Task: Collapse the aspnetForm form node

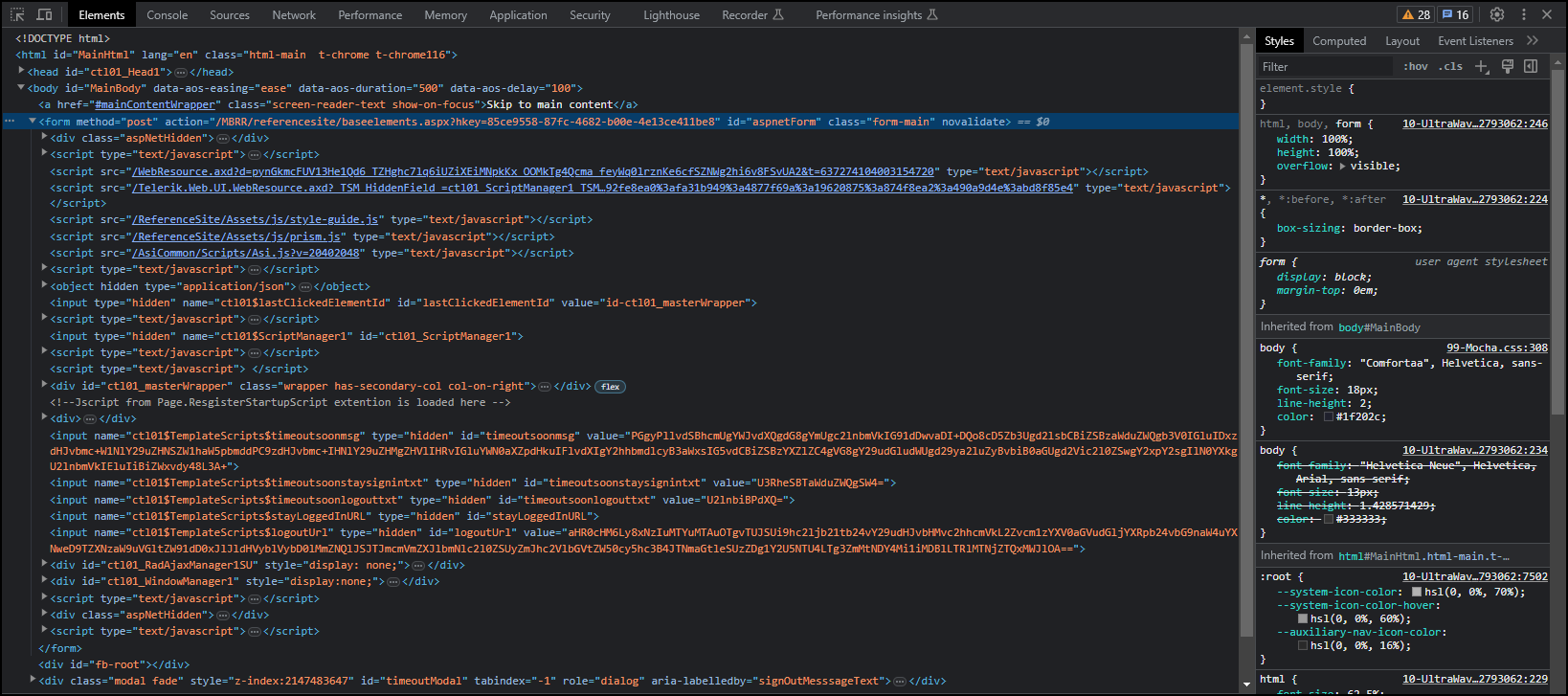Action: [x=33, y=121]
